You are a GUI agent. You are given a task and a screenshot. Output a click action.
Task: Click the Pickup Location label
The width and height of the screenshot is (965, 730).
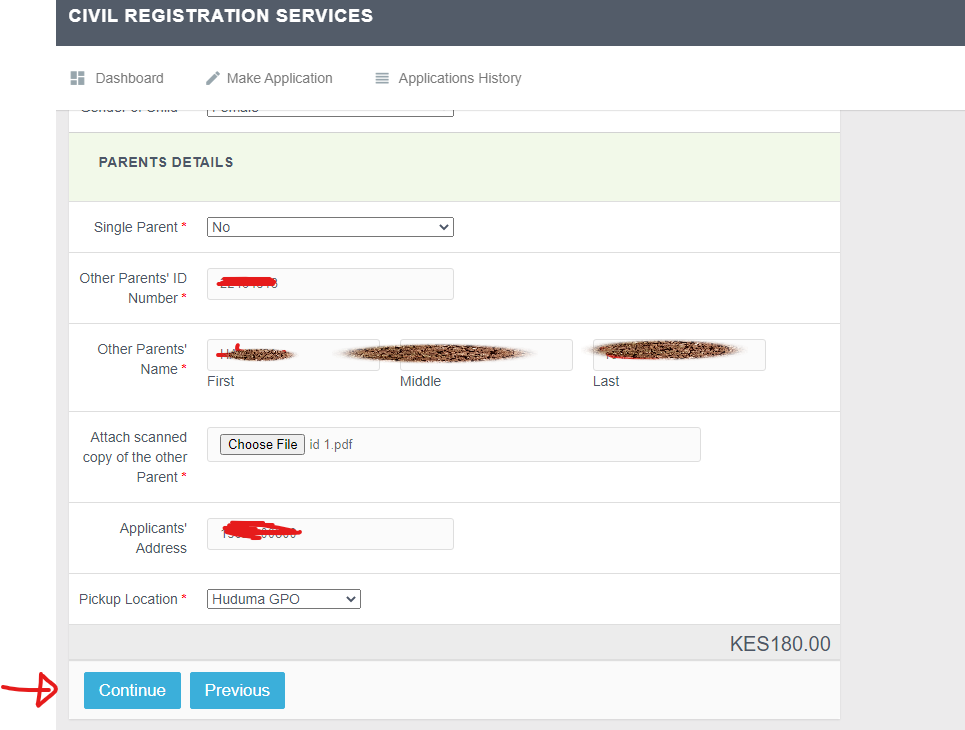point(128,599)
